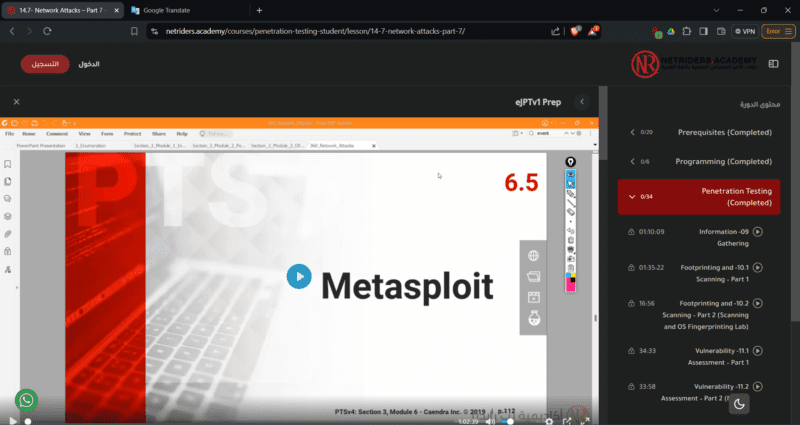Open the video settings gear
Screen dimensions: 800x425
point(549,421)
